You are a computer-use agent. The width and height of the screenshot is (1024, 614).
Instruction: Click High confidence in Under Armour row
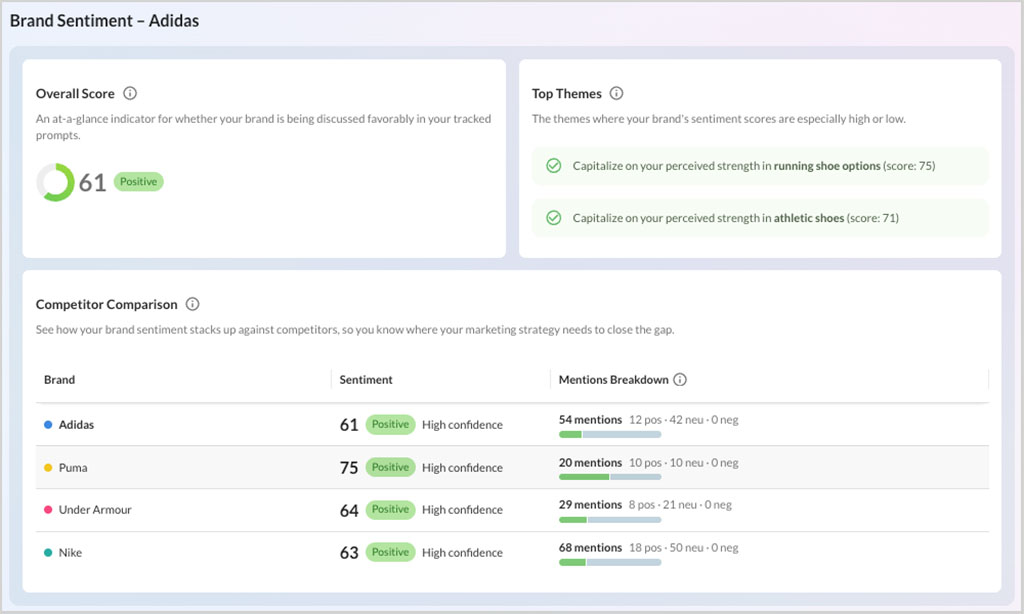pyautogui.click(x=462, y=509)
